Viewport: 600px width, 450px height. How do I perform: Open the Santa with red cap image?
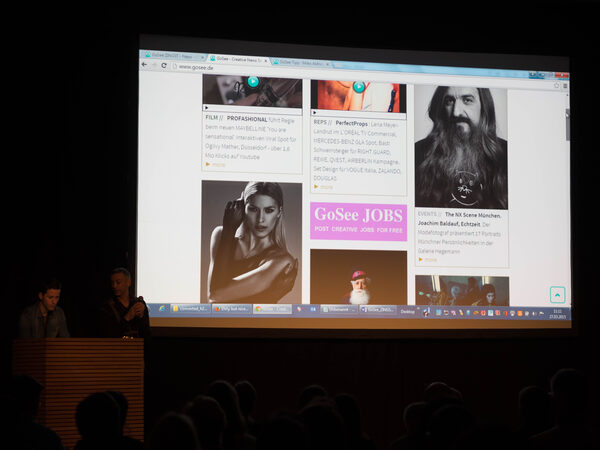pos(359,277)
